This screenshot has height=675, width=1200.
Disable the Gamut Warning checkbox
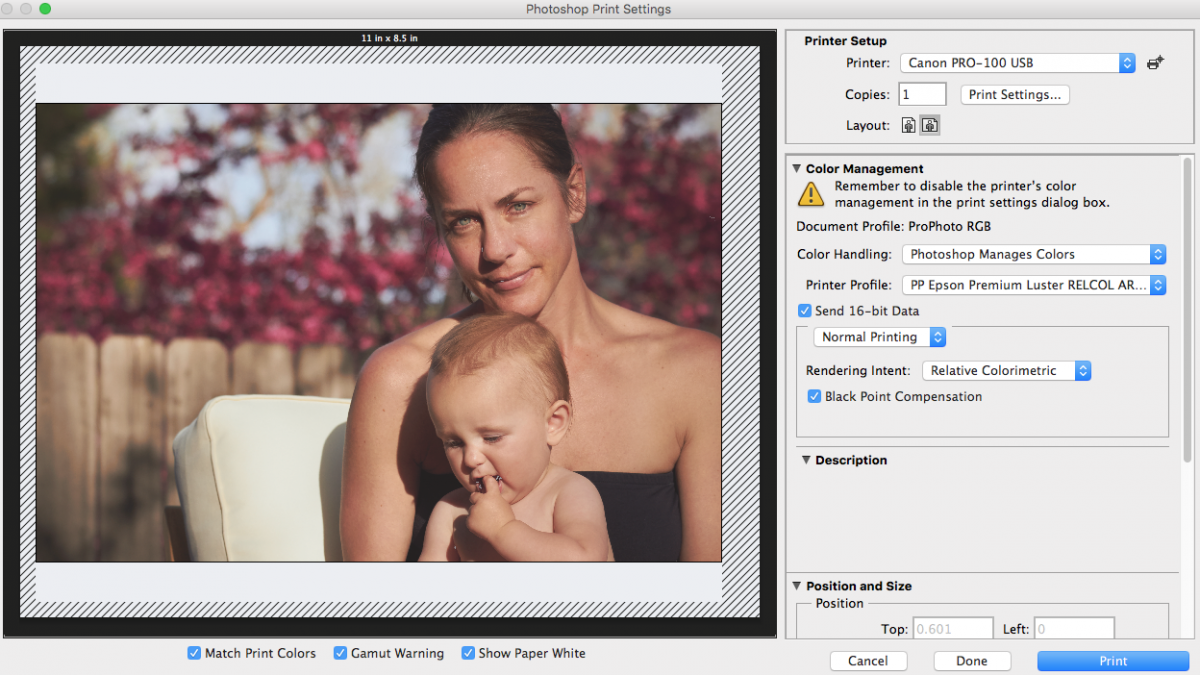340,653
